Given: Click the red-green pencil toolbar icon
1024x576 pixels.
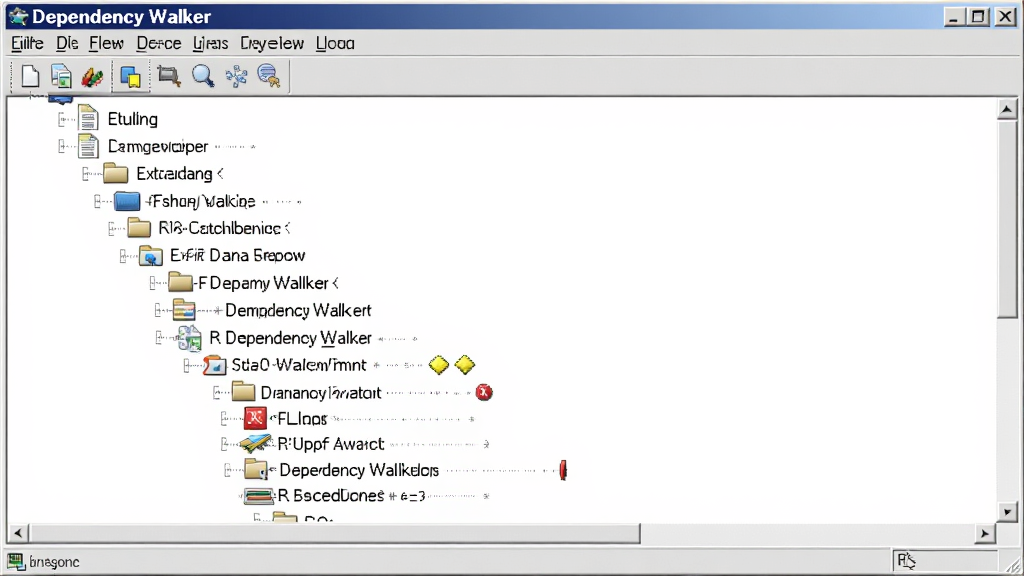Looking at the screenshot, I should click(93, 77).
